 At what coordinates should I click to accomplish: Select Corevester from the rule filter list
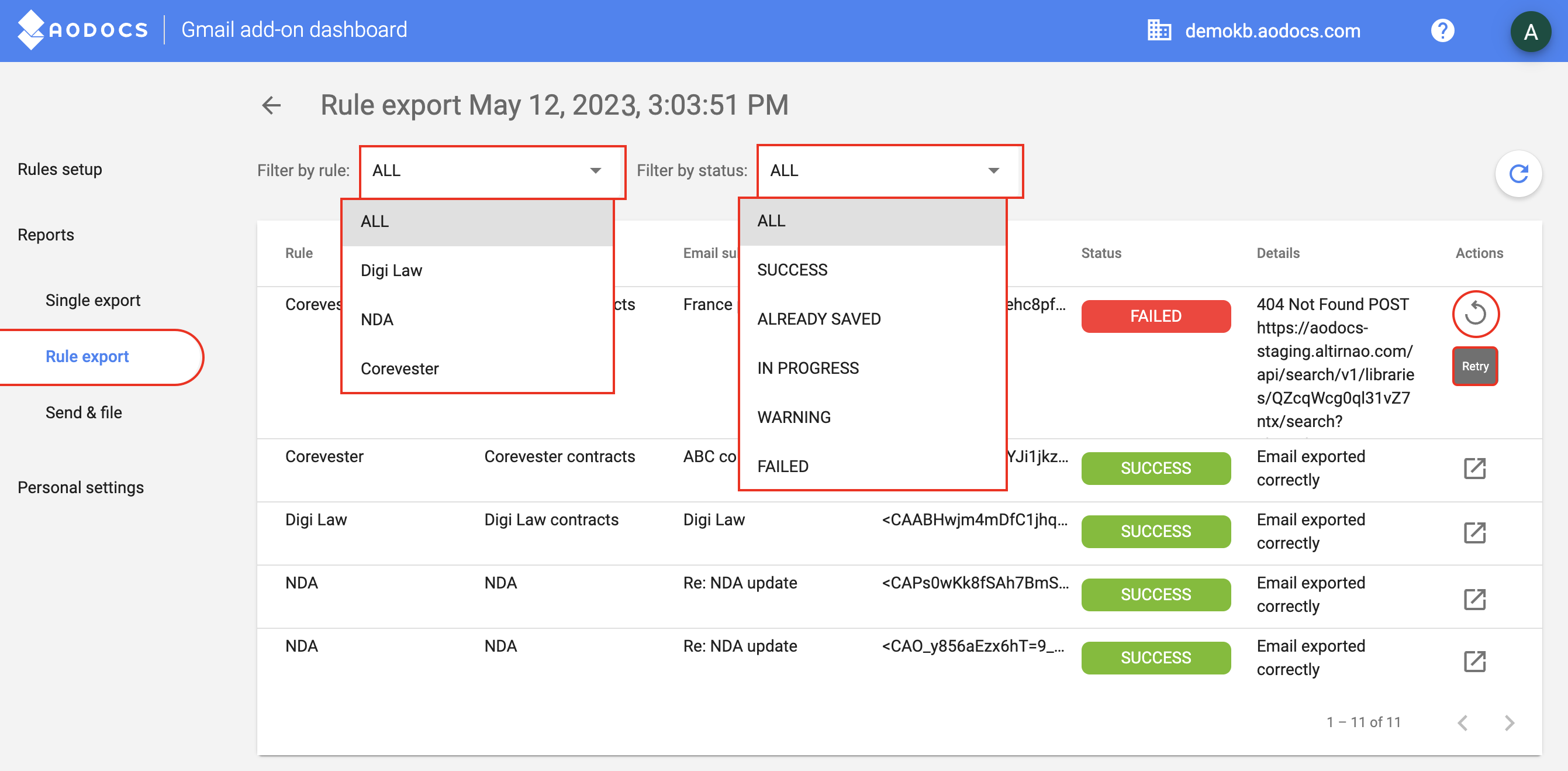(400, 368)
